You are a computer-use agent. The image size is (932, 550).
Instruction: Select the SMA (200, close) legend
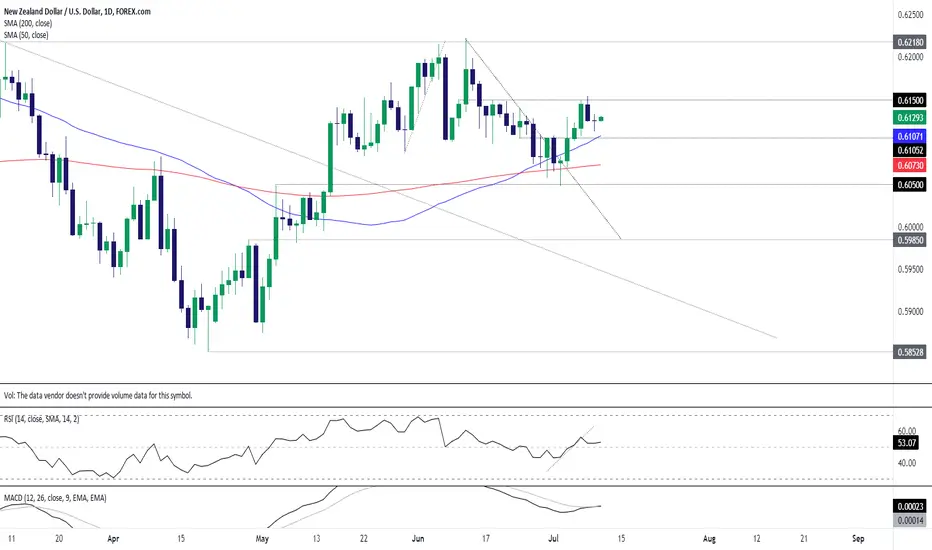[28, 23]
